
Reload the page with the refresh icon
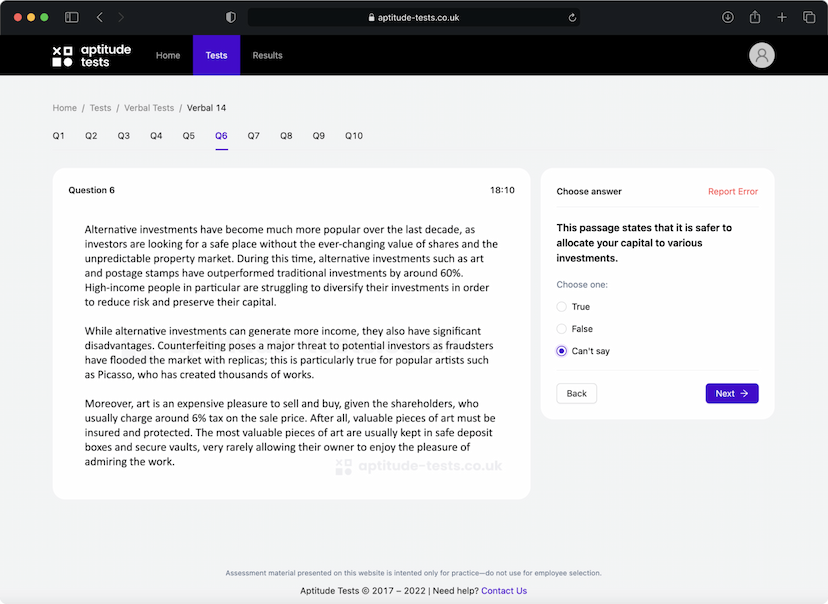click(x=572, y=17)
